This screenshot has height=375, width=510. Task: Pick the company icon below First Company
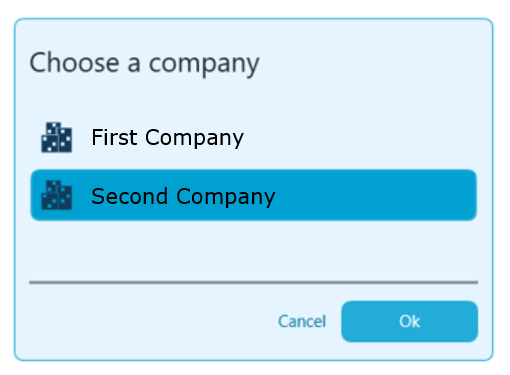pyautogui.click(x=56, y=195)
